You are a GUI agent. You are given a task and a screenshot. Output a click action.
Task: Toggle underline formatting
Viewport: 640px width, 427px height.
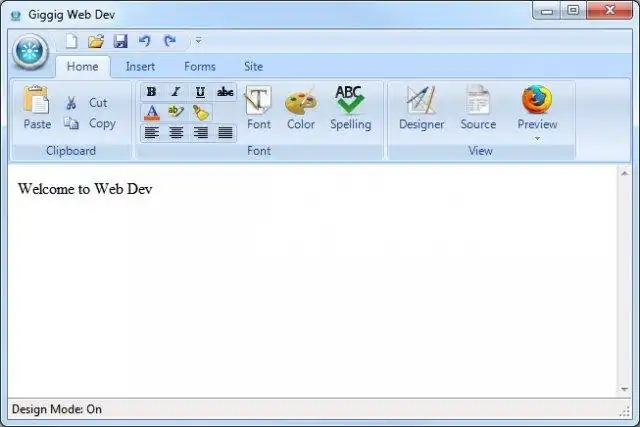point(200,92)
